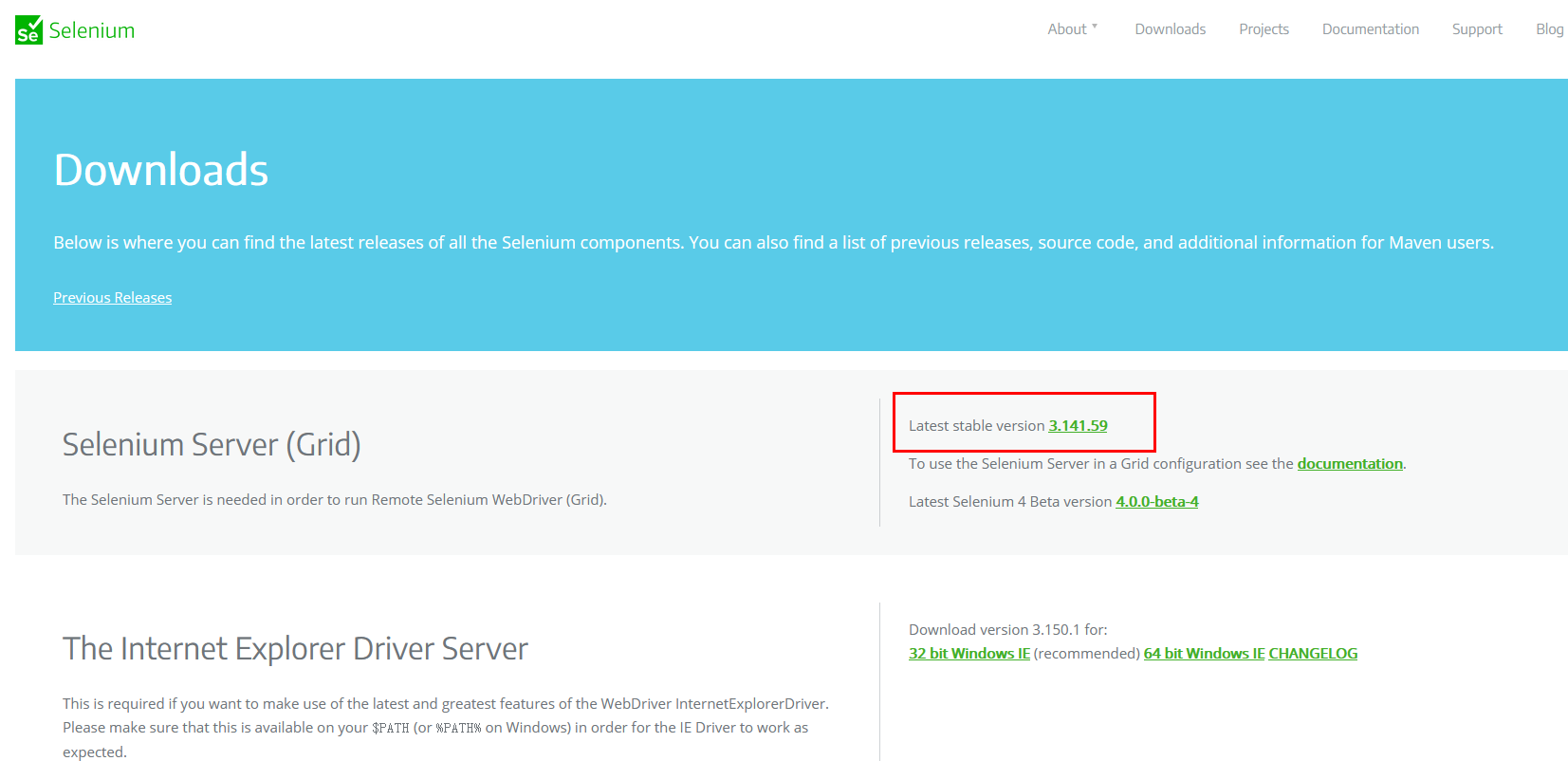1568x761 pixels.
Task: Click the 'Download version 3.150.1 for:' text
Action: pos(1007,629)
